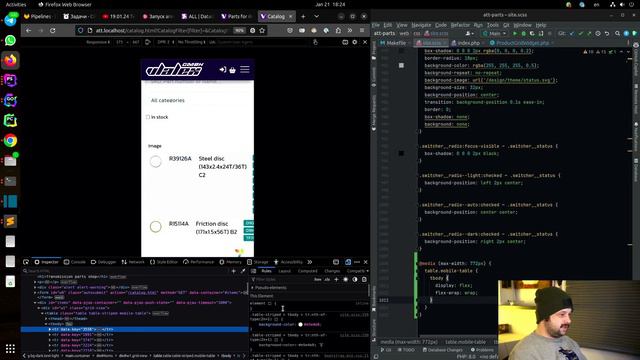Reload the current Firefox page
Screen dimensions: 640x360
coord(53,30)
